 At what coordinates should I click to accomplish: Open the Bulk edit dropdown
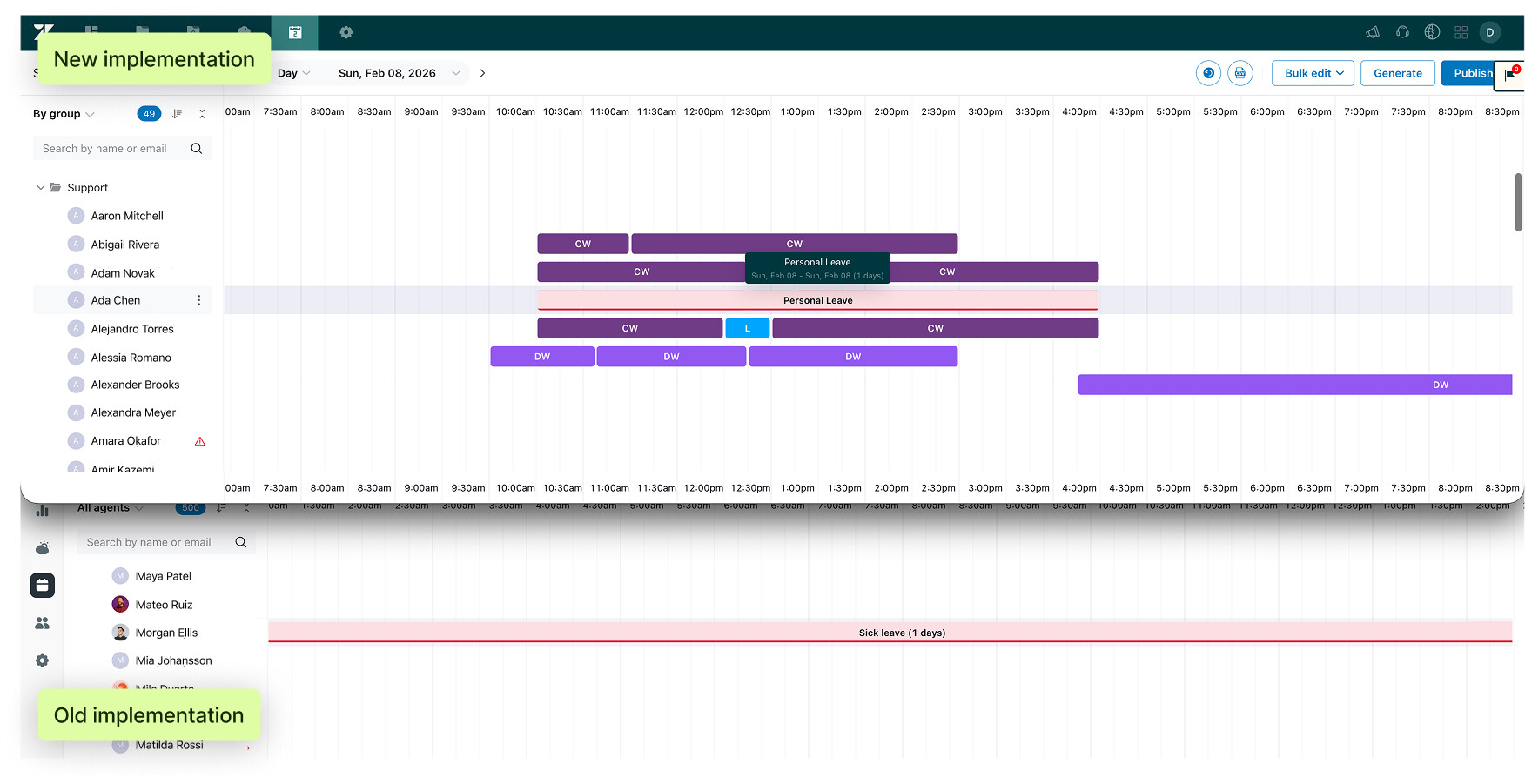(1313, 73)
